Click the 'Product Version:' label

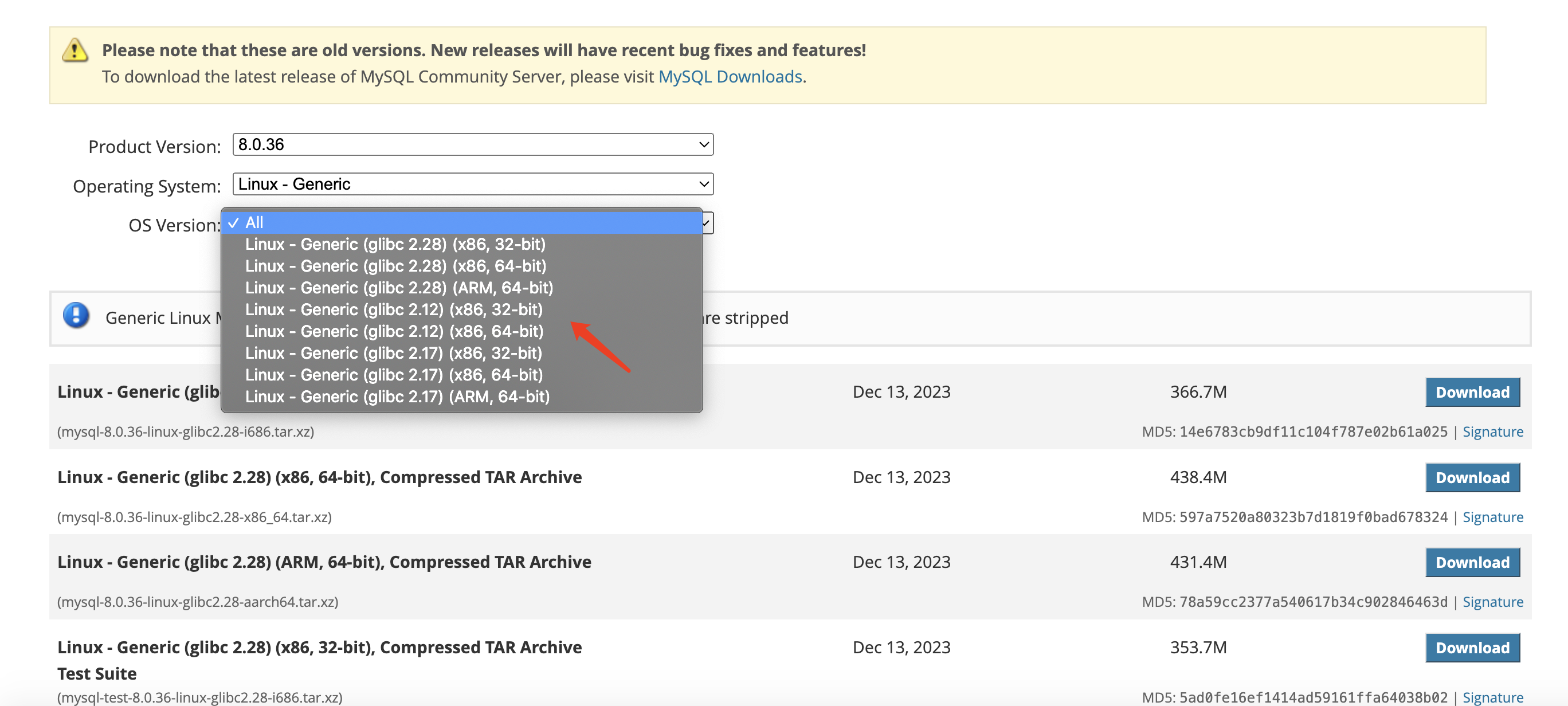[155, 147]
